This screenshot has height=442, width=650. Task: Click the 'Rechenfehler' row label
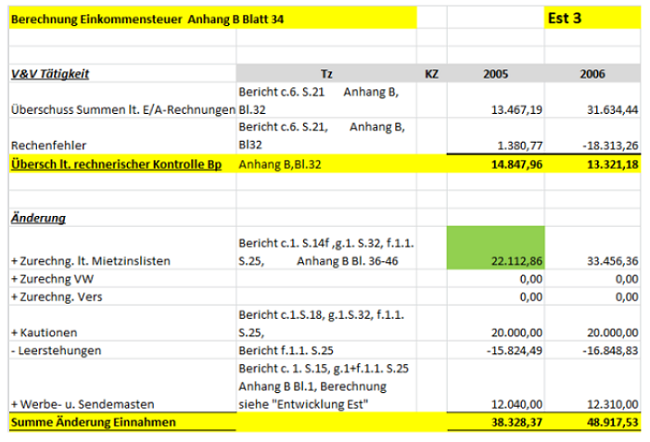point(42,145)
